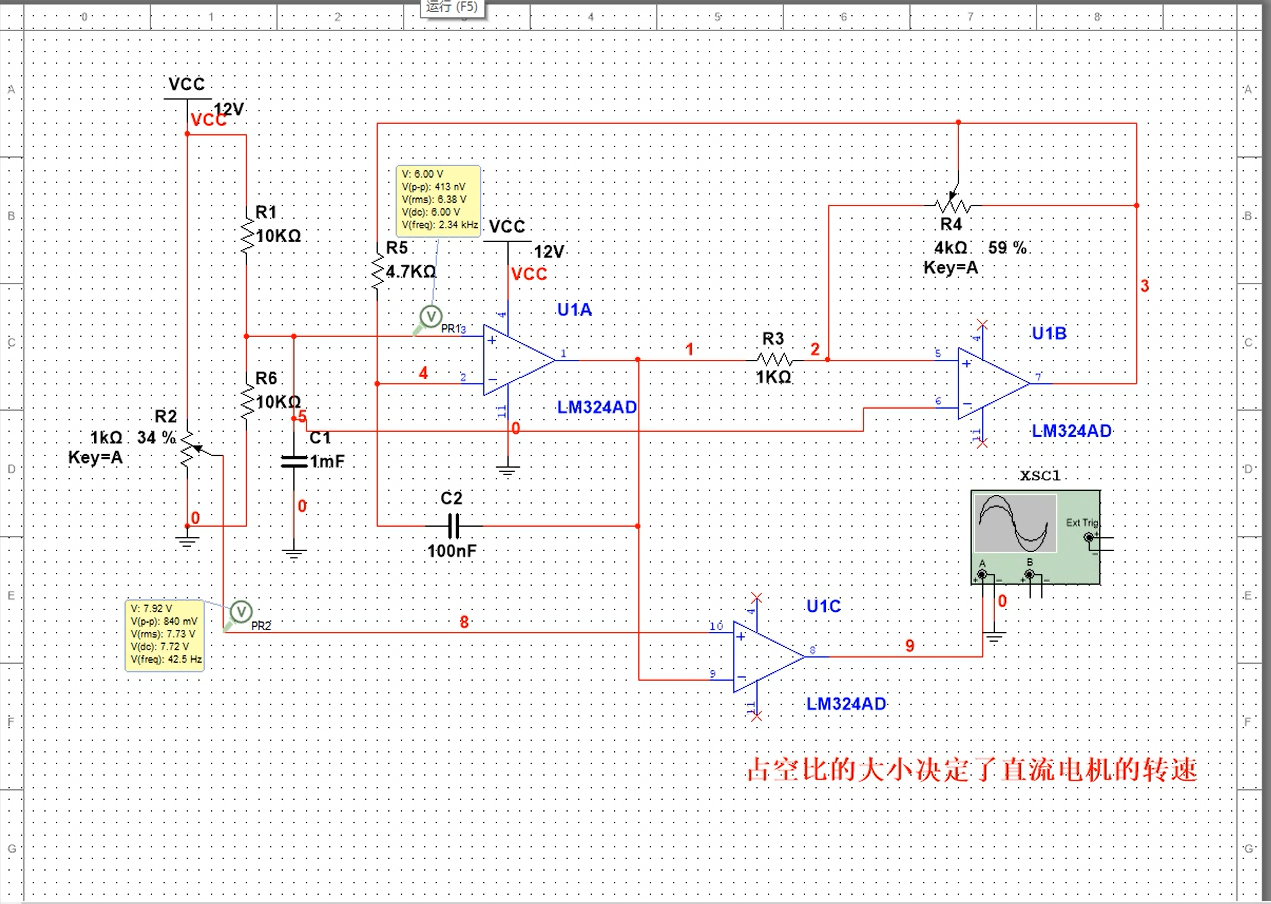Click the R2 1kΩ potentiometer
This screenshot has width=1271, height=904.
tap(187, 453)
